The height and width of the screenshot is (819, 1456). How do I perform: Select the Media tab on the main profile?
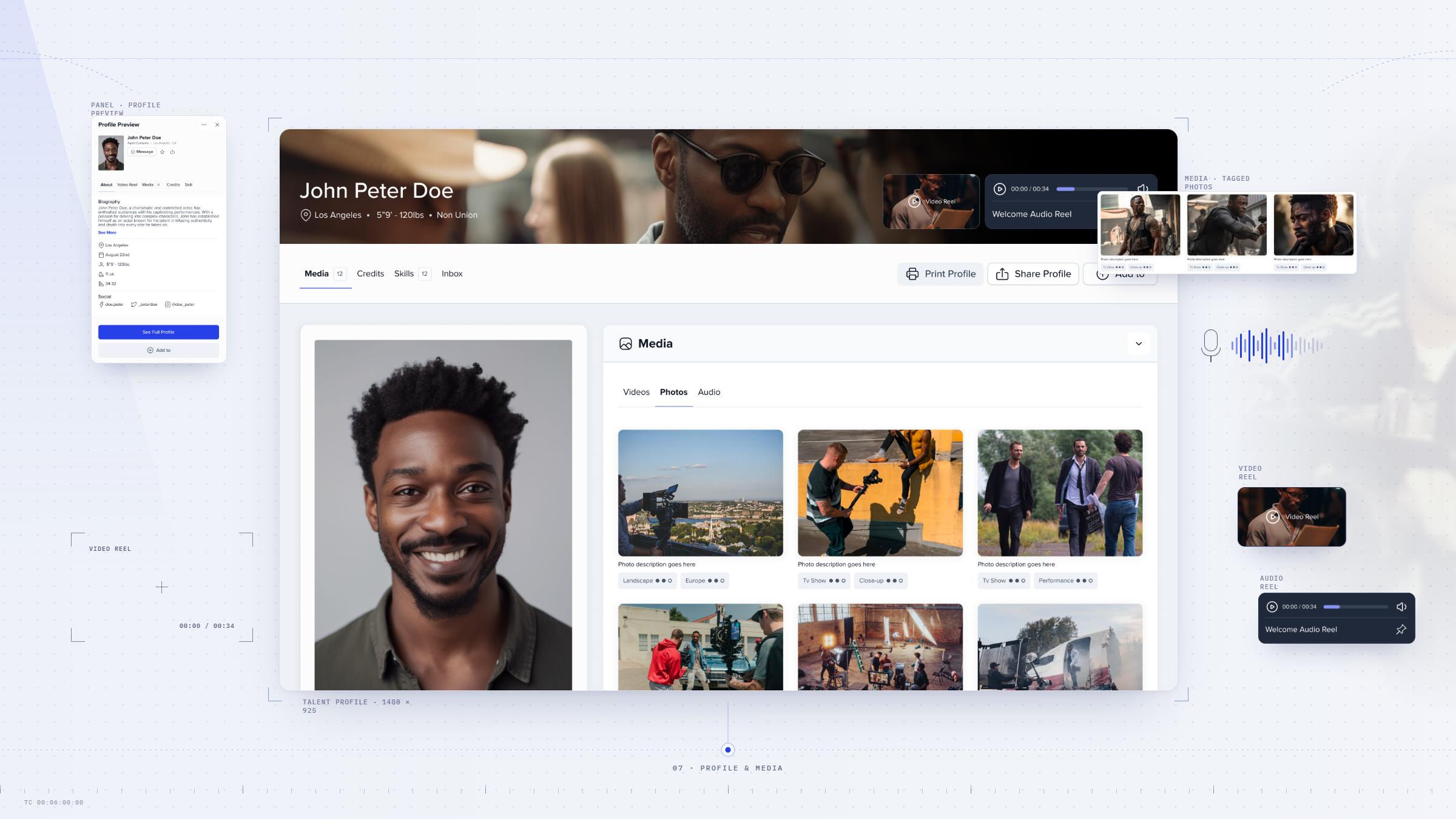[x=325, y=274]
